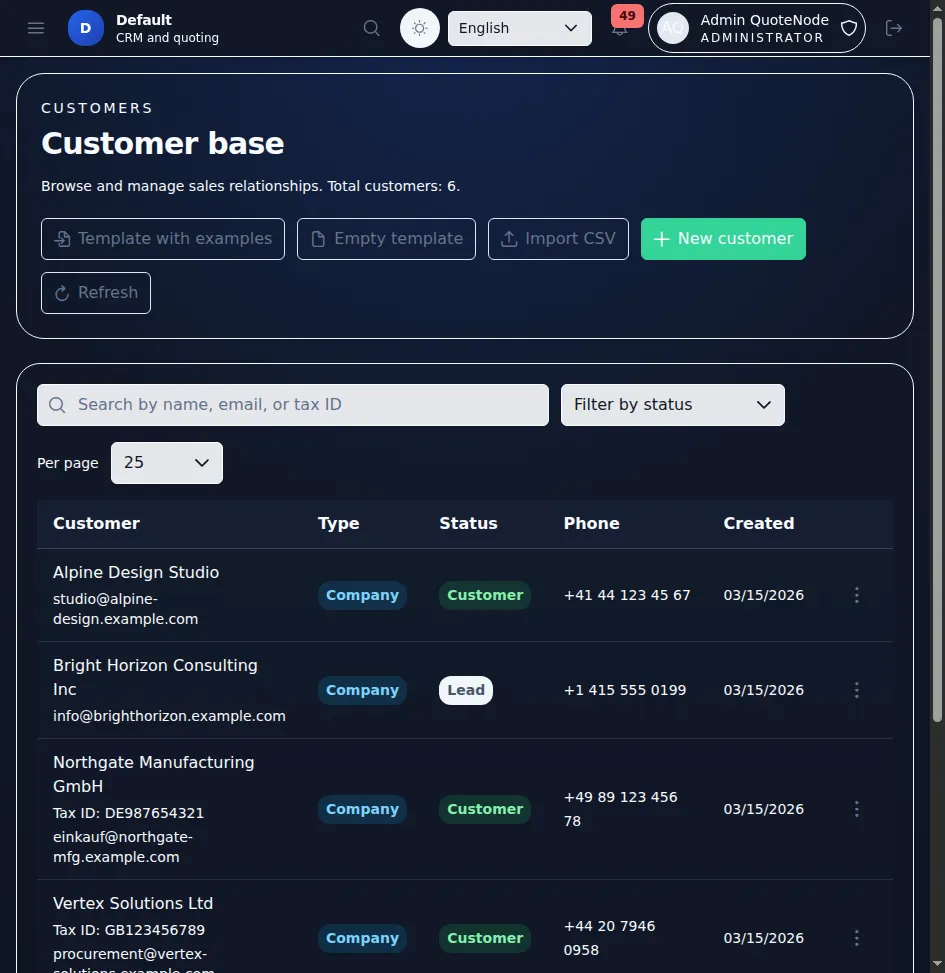
Task: Open the Filter by status dropdown
Action: click(x=672, y=404)
